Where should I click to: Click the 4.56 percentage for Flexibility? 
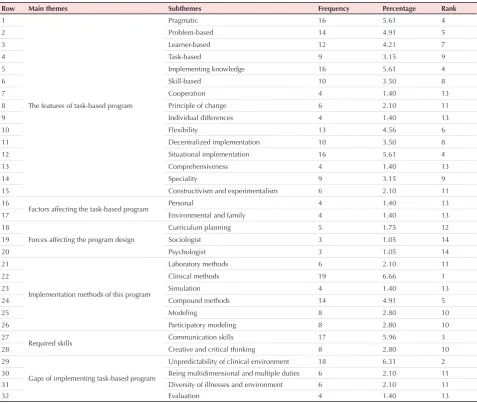389,130
